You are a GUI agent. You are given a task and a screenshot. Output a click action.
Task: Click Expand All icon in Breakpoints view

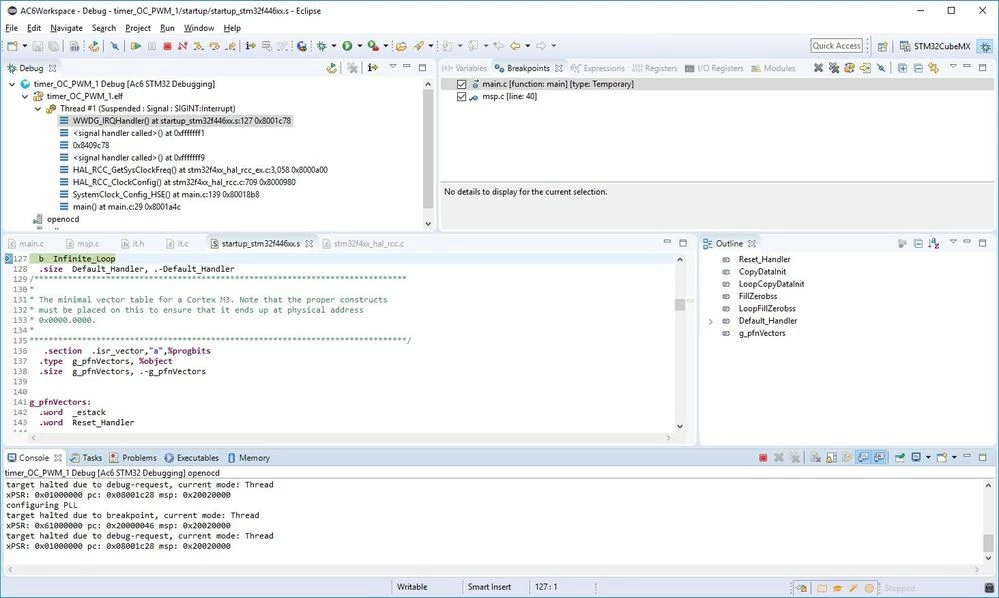coord(903,68)
